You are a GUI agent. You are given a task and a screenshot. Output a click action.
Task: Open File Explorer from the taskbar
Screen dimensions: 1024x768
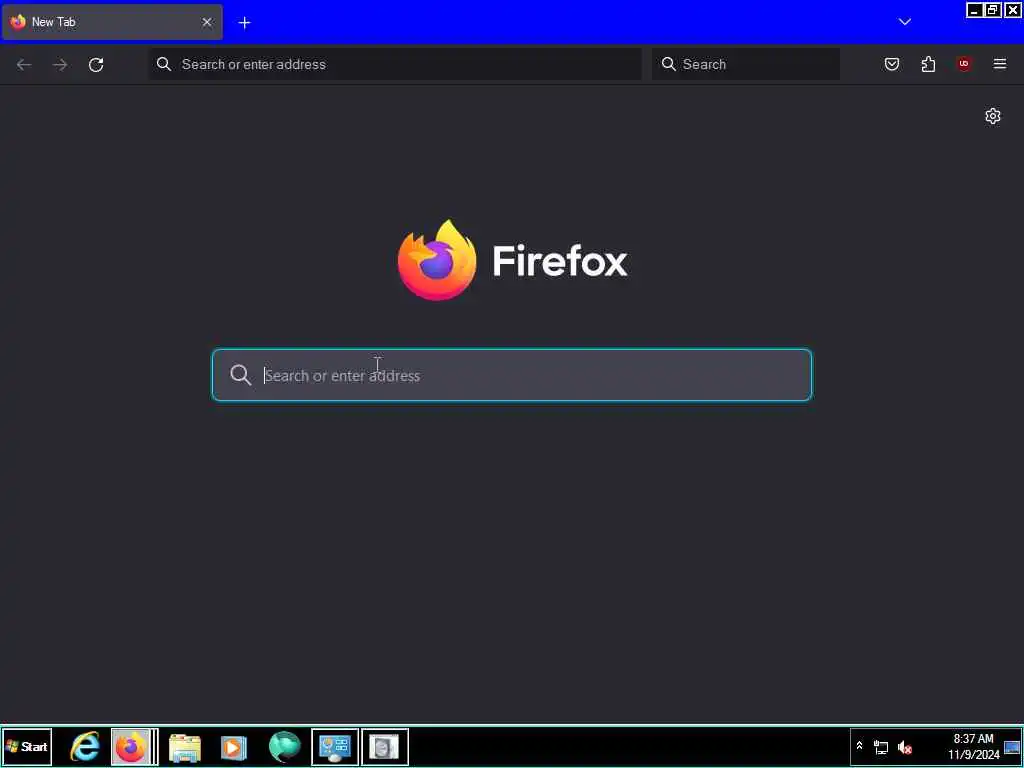[x=185, y=747]
